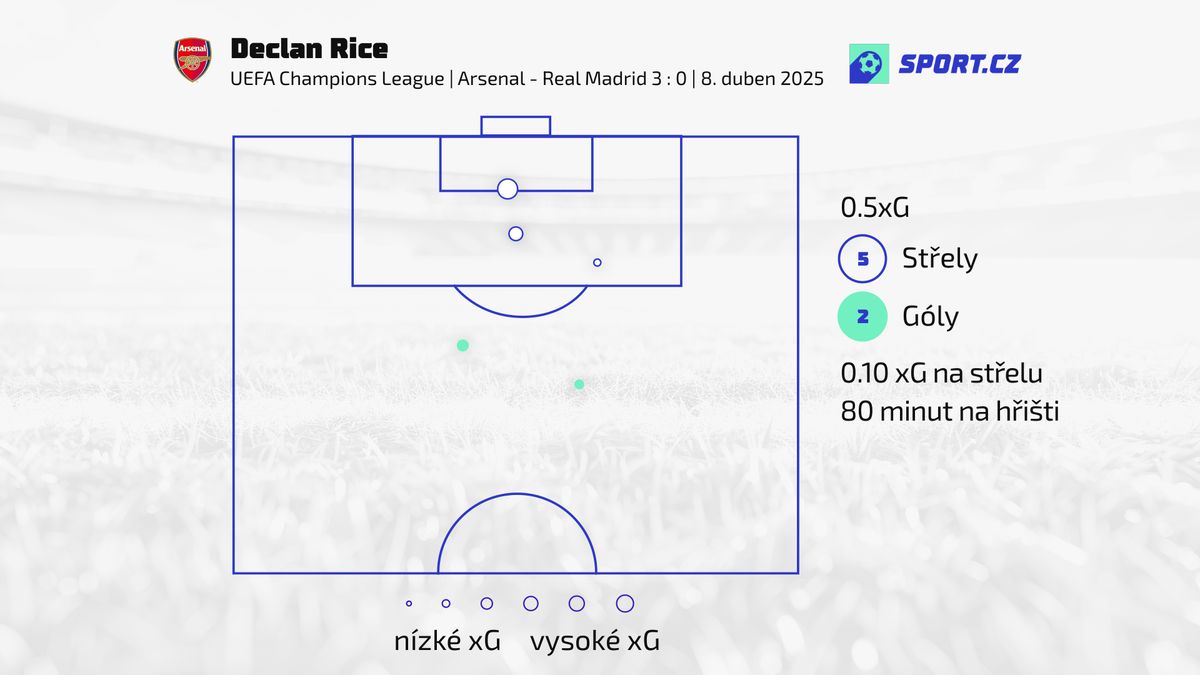Click the 0.5xG total value
Screen dimensions: 1200x675
pyautogui.click(x=875, y=208)
